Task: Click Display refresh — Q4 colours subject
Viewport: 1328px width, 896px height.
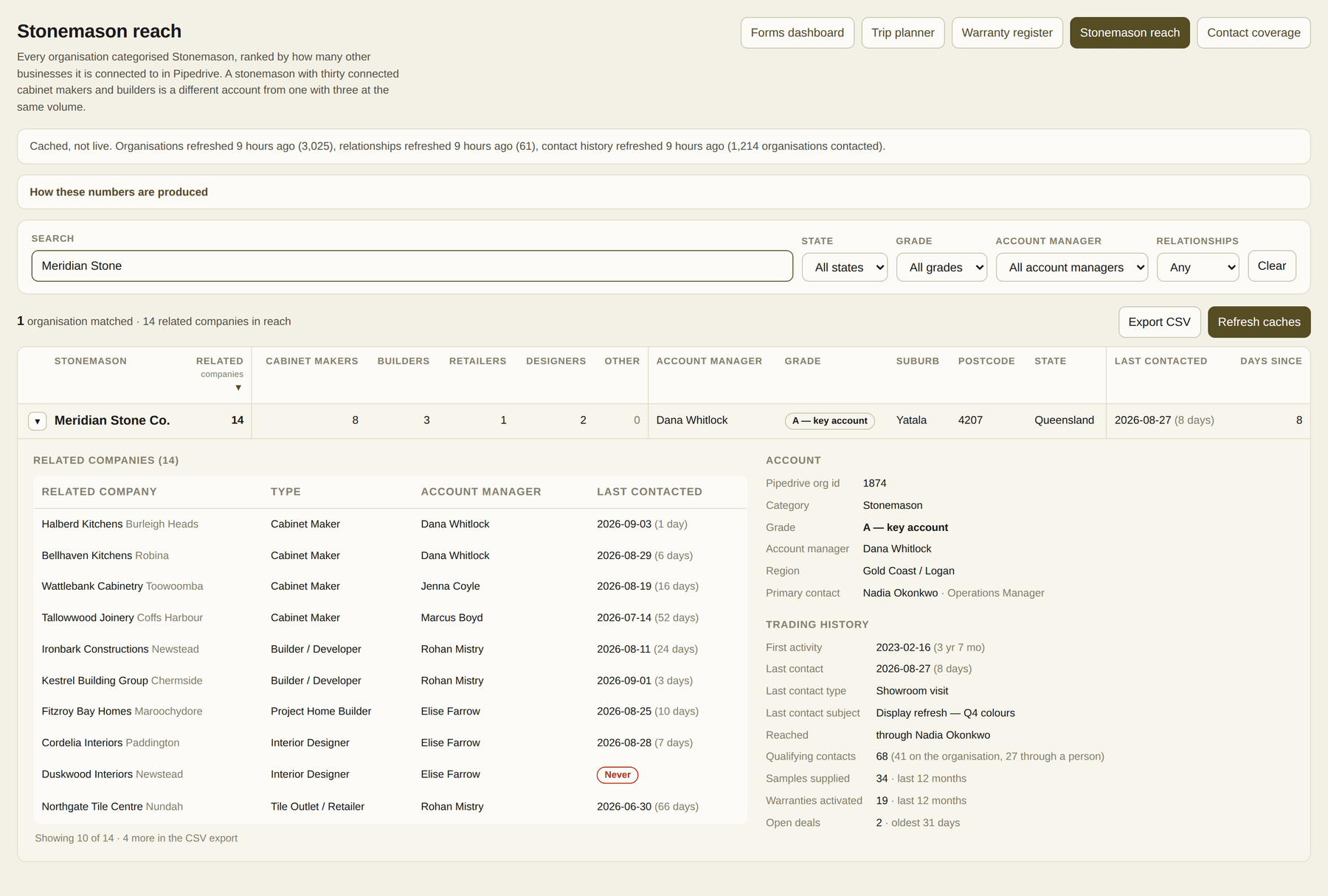Action: coord(945,713)
